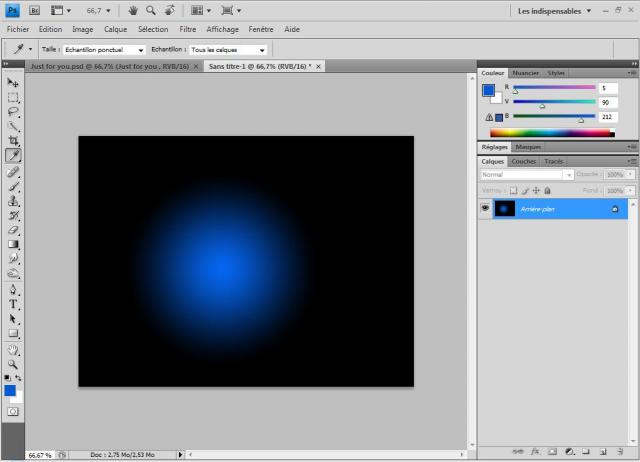Click the gamut warning triangle icon

(x=489, y=117)
